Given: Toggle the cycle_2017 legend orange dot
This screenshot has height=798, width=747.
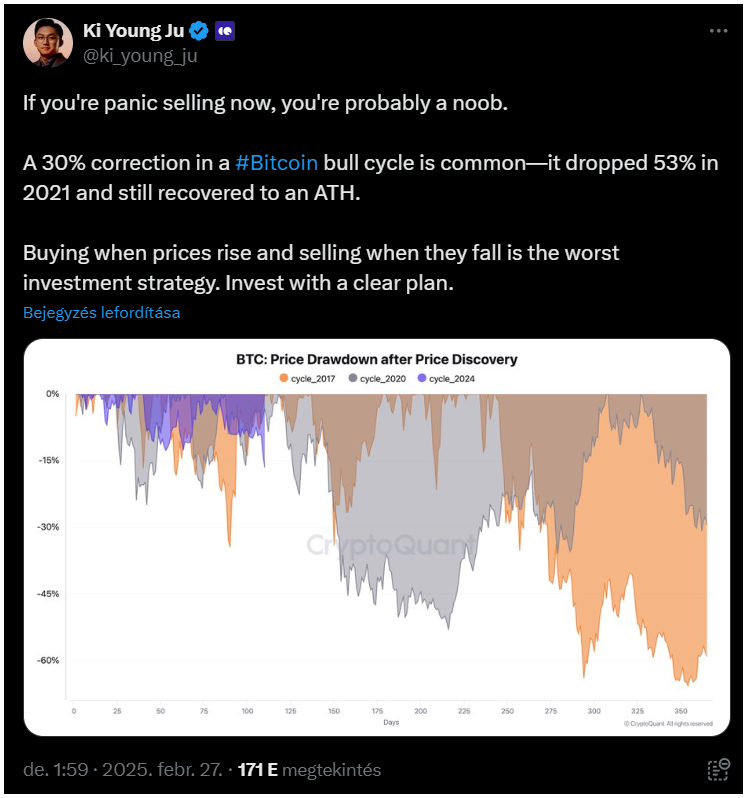Looking at the screenshot, I should coord(283,378).
